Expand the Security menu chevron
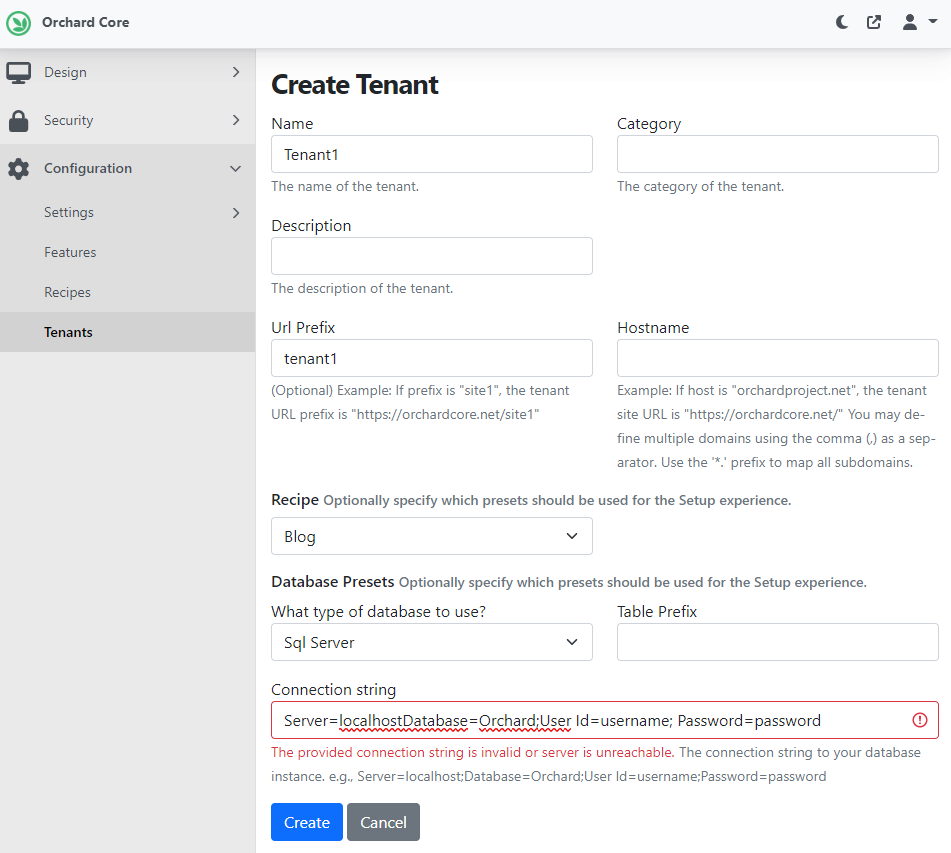This screenshot has width=951, height=853. 236,120
